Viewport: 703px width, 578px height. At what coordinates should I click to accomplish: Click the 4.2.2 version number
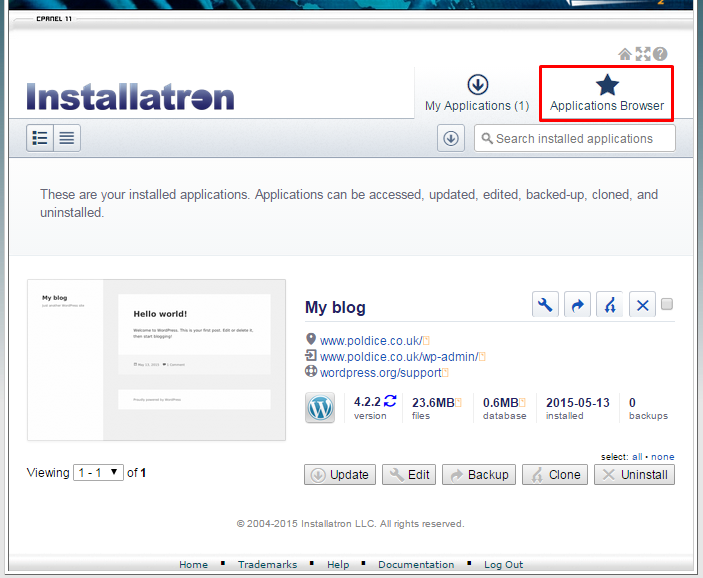tap(367, 402)
